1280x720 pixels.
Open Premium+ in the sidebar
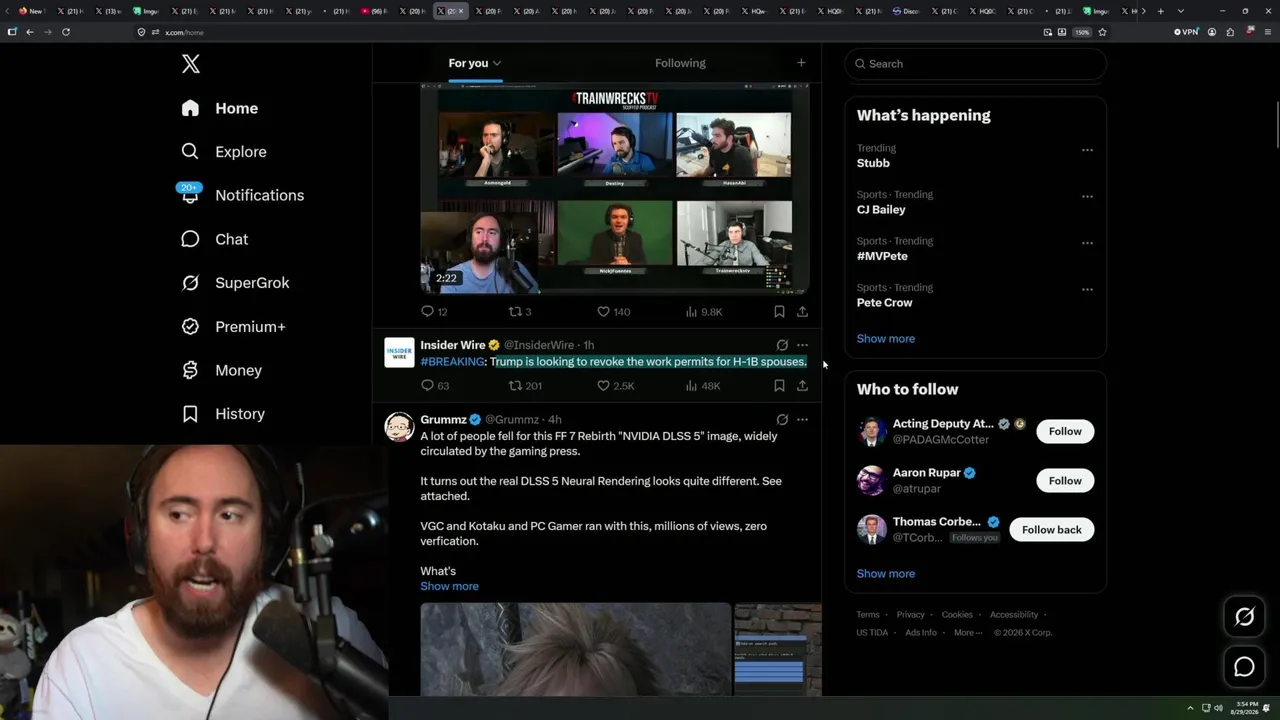(x=233, y=327)
